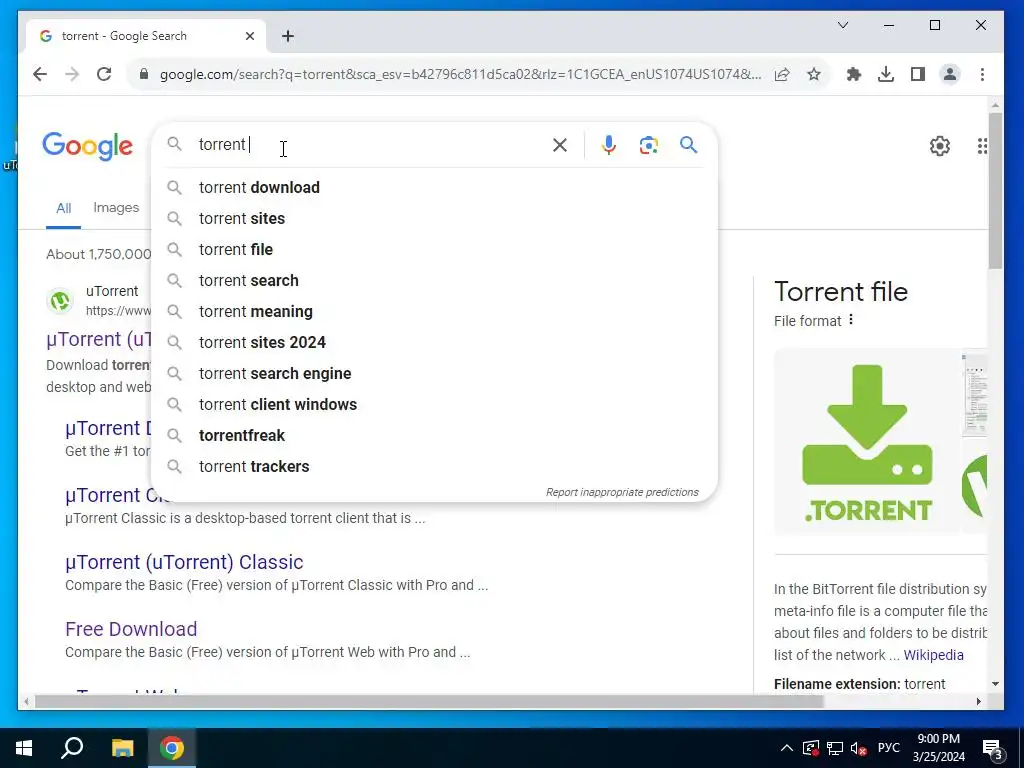This screenshot has width=1024, height=768.
Task: Select suggestion torrent trackers
Action: tap(434, 466)
